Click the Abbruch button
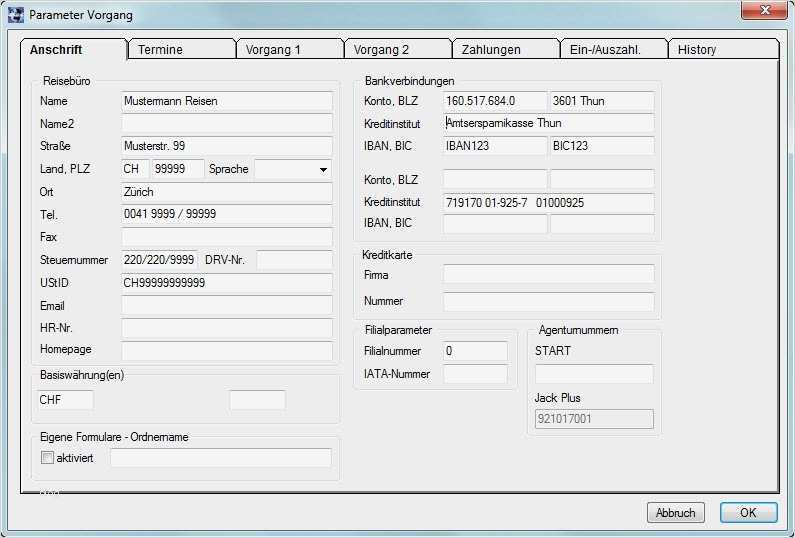 [675, 513]
